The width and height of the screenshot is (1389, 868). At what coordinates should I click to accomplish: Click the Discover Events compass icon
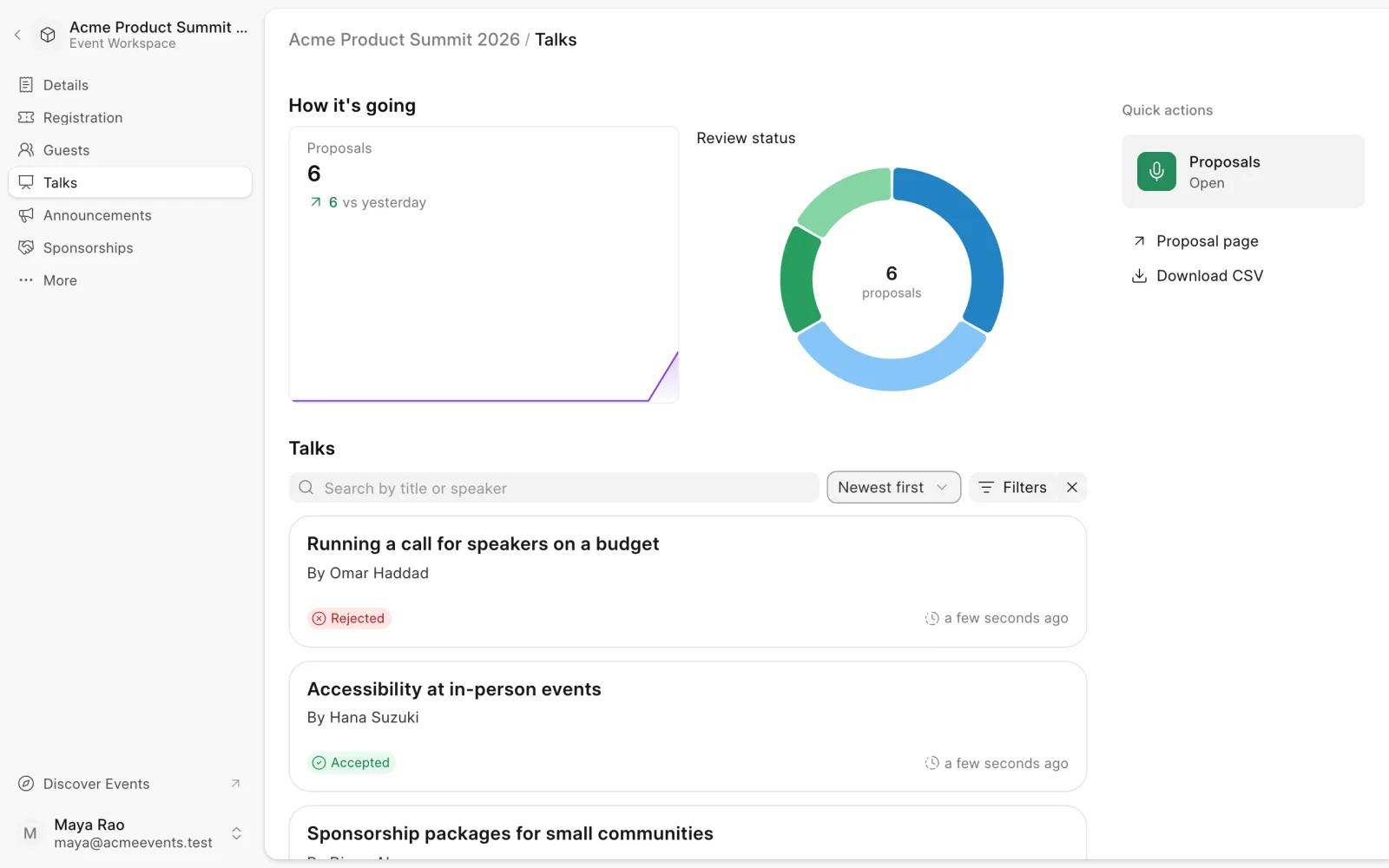click(x=26, y=784)
